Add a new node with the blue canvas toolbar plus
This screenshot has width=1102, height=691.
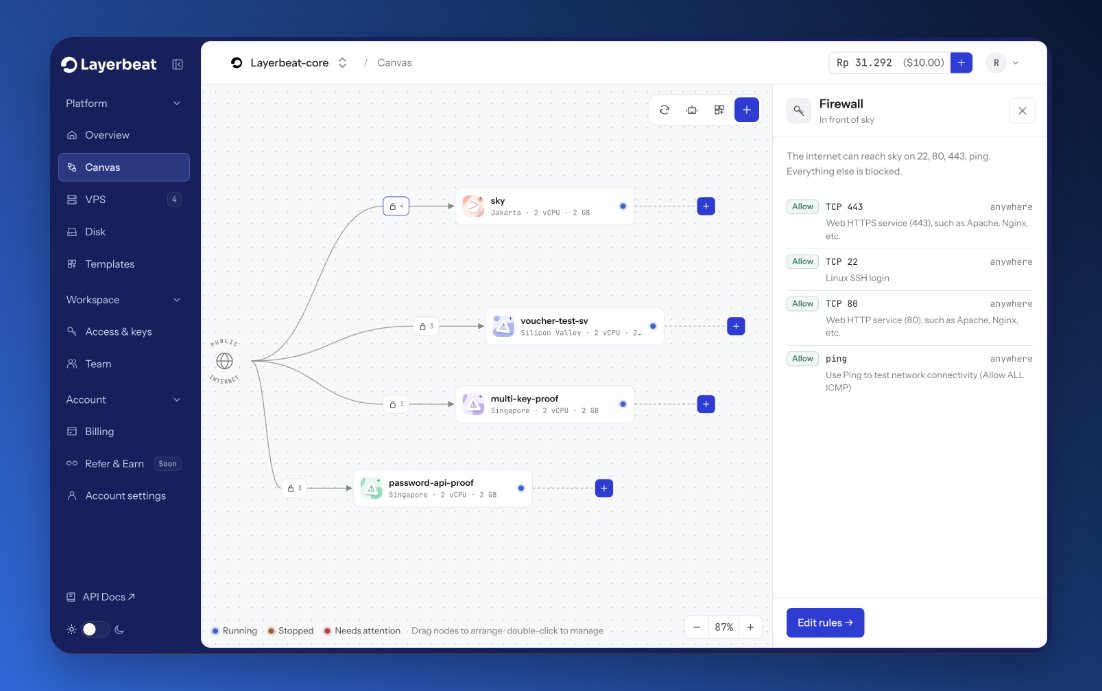(x=746, y=110)
